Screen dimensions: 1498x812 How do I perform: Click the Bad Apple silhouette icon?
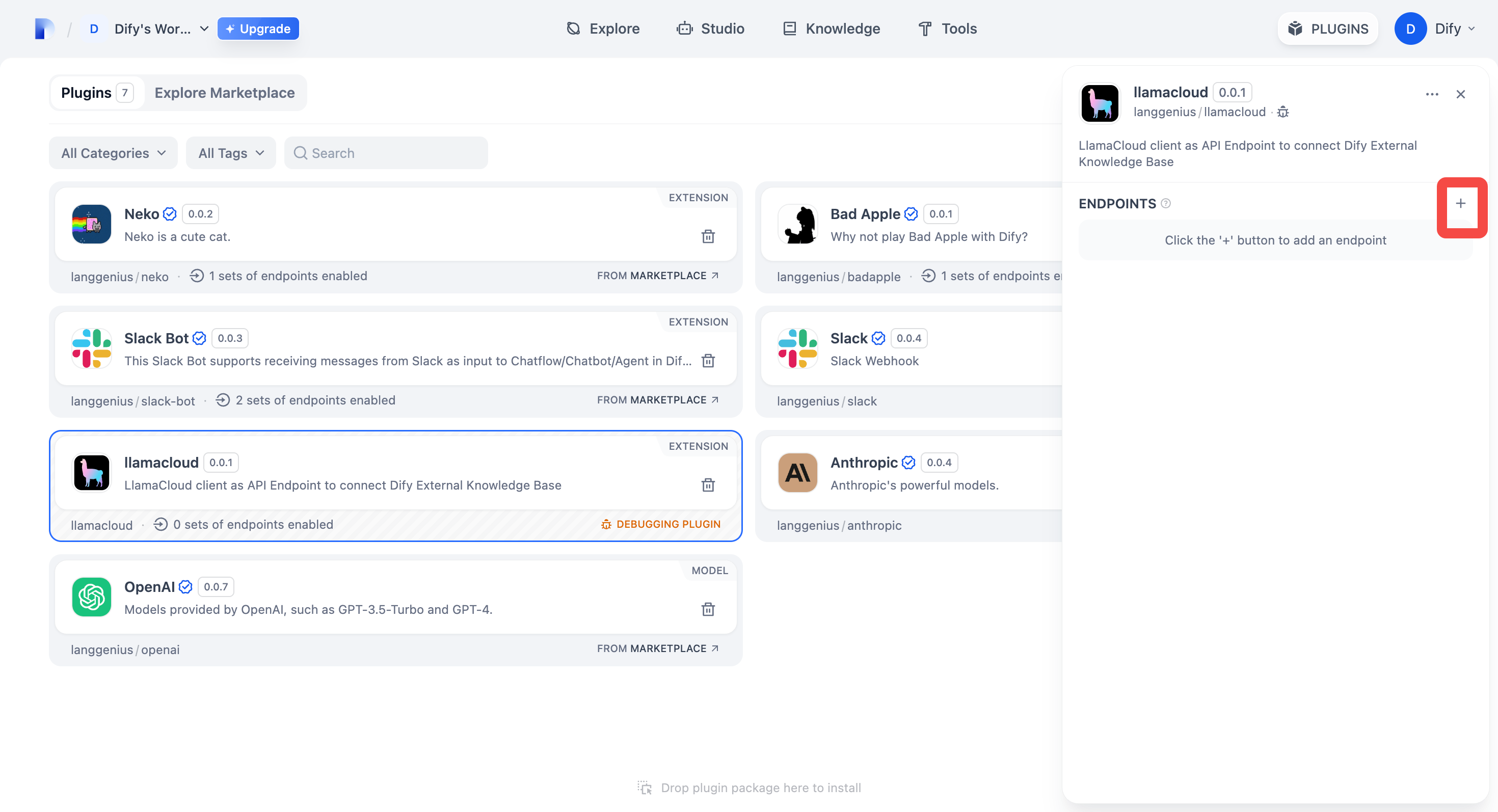click(798, 224)
